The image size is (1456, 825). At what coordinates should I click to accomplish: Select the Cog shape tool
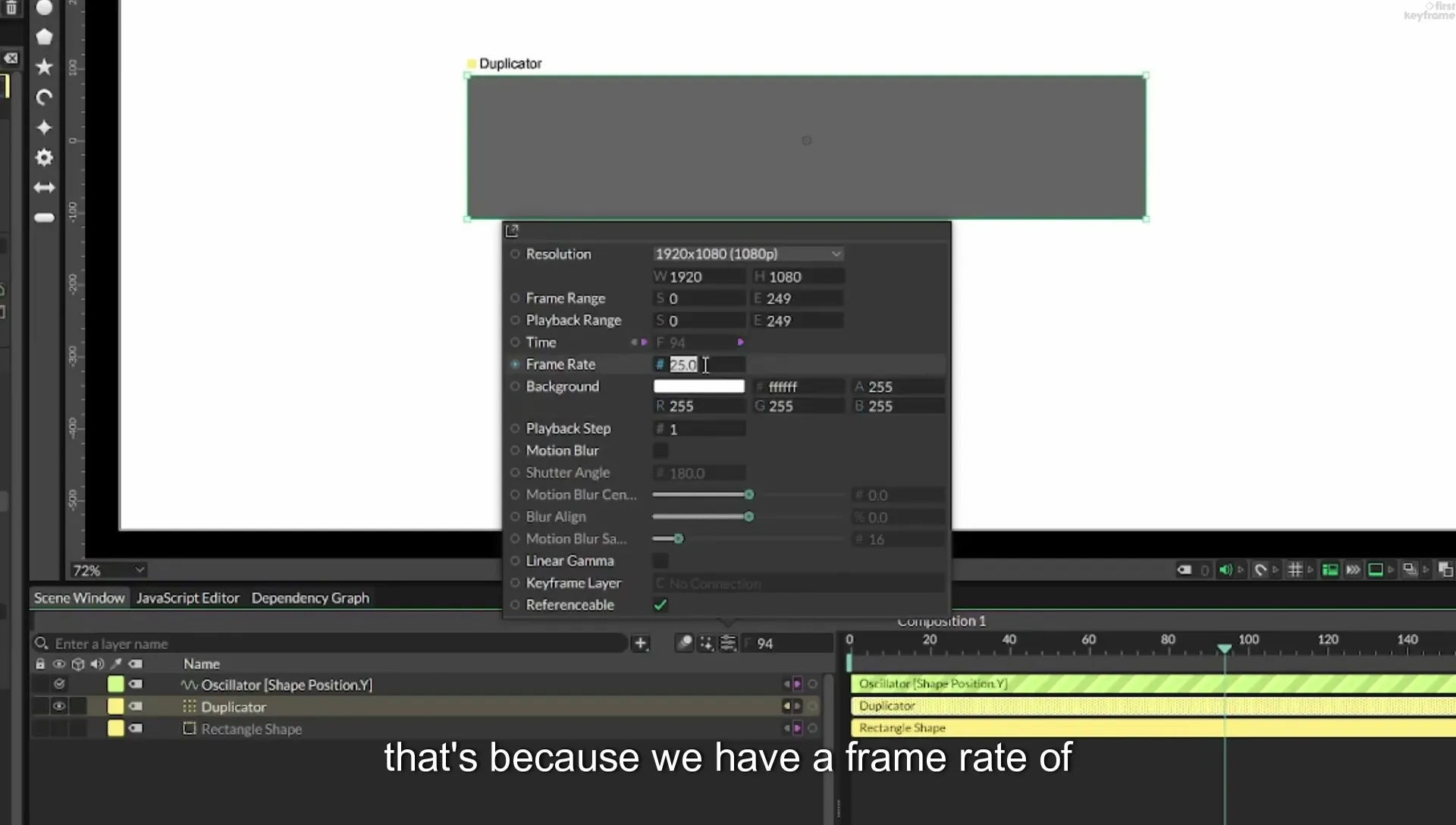44,158
